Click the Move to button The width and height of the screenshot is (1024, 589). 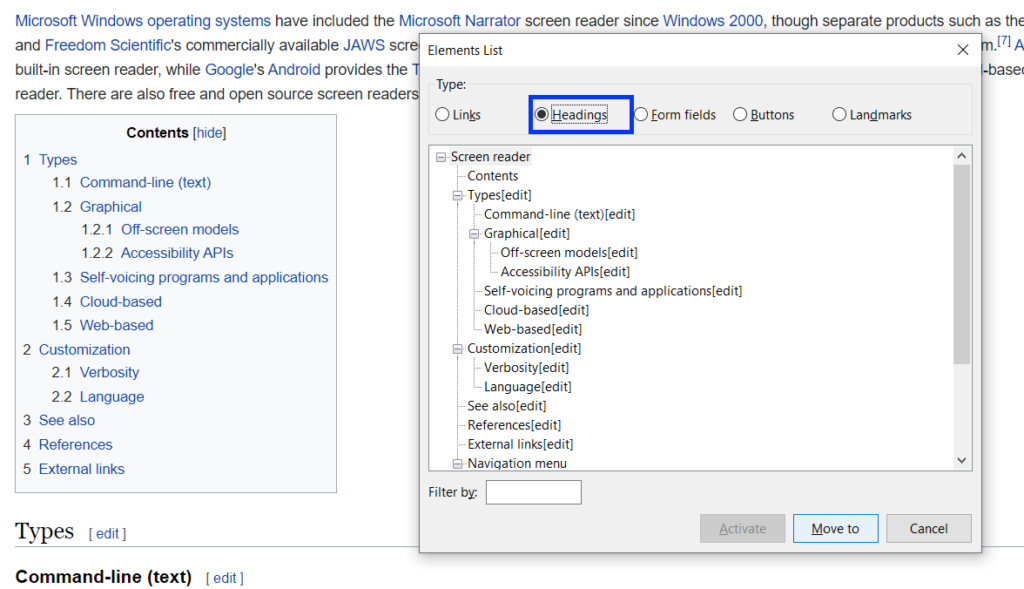(835, 528)
